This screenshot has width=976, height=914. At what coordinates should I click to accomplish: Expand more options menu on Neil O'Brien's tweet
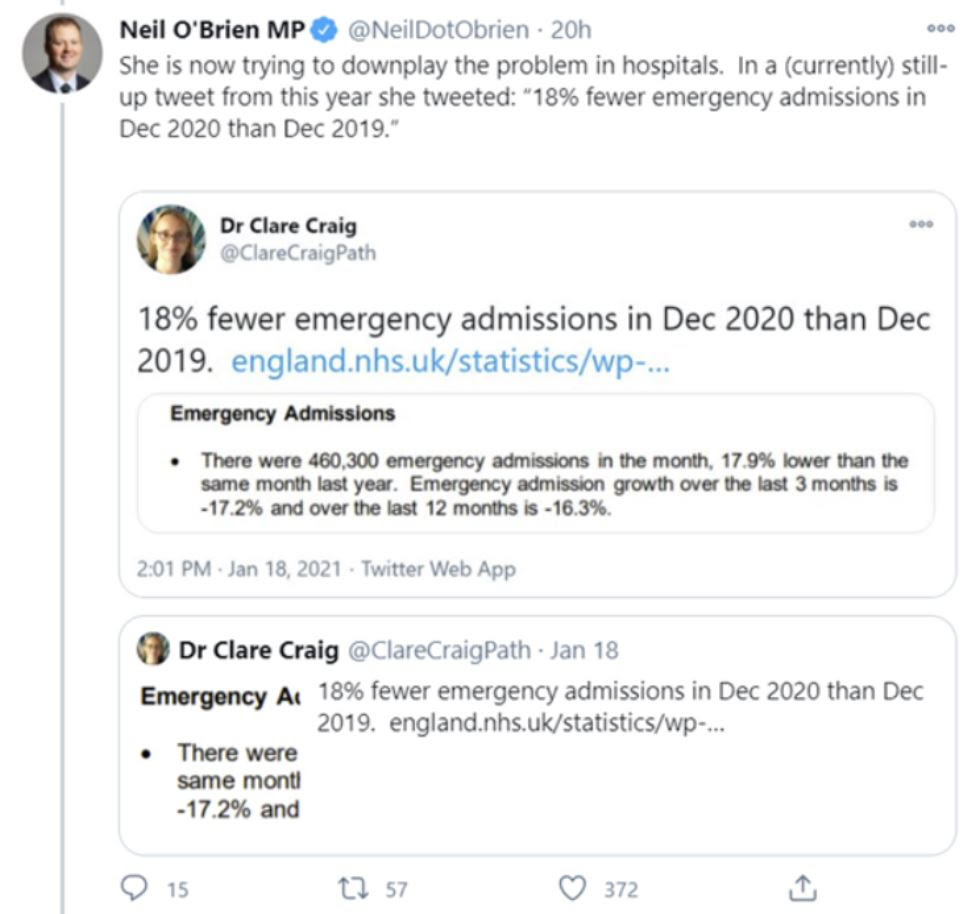941,28
